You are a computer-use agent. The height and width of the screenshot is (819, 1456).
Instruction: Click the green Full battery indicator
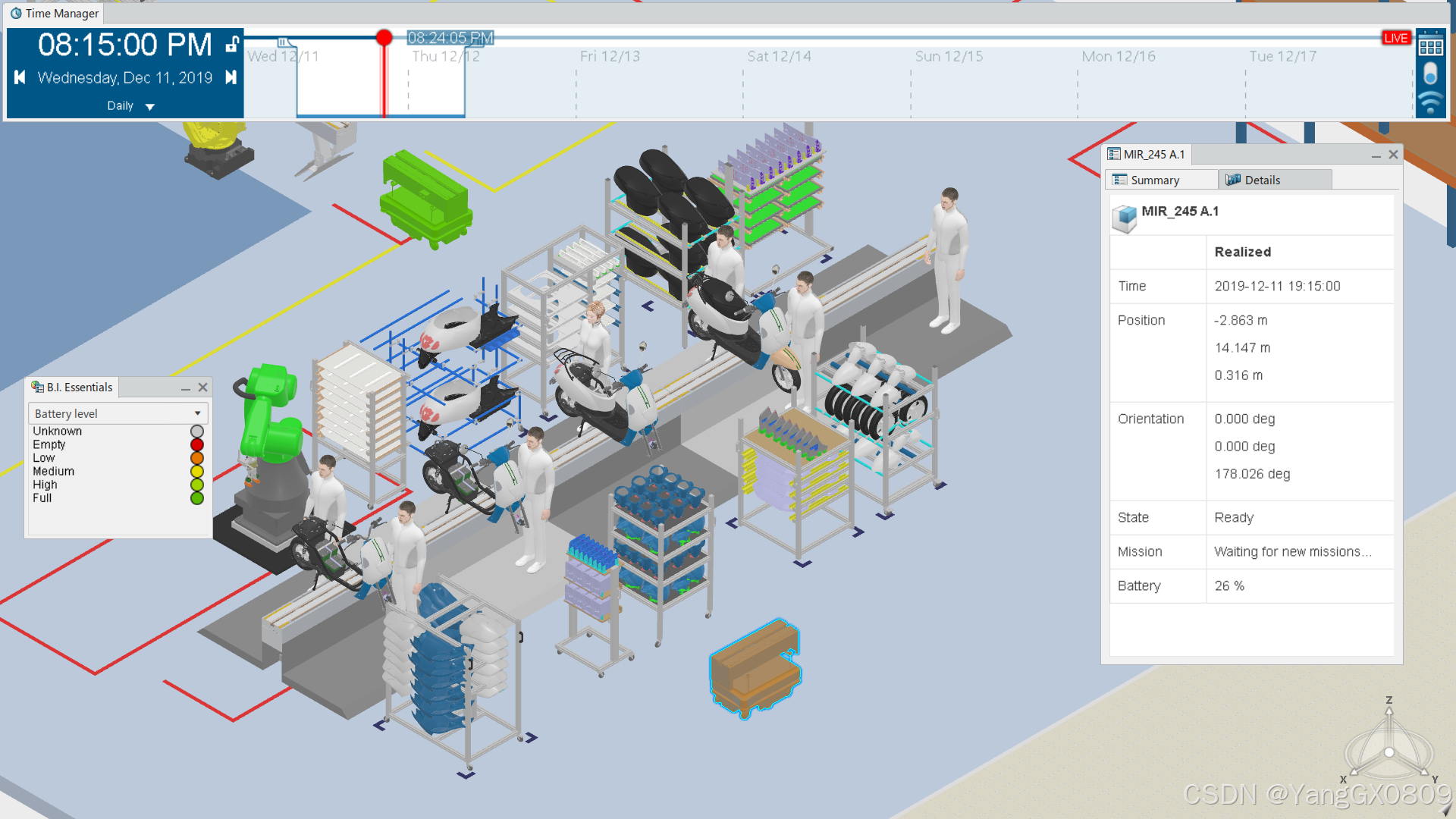[x=197, y=498]
